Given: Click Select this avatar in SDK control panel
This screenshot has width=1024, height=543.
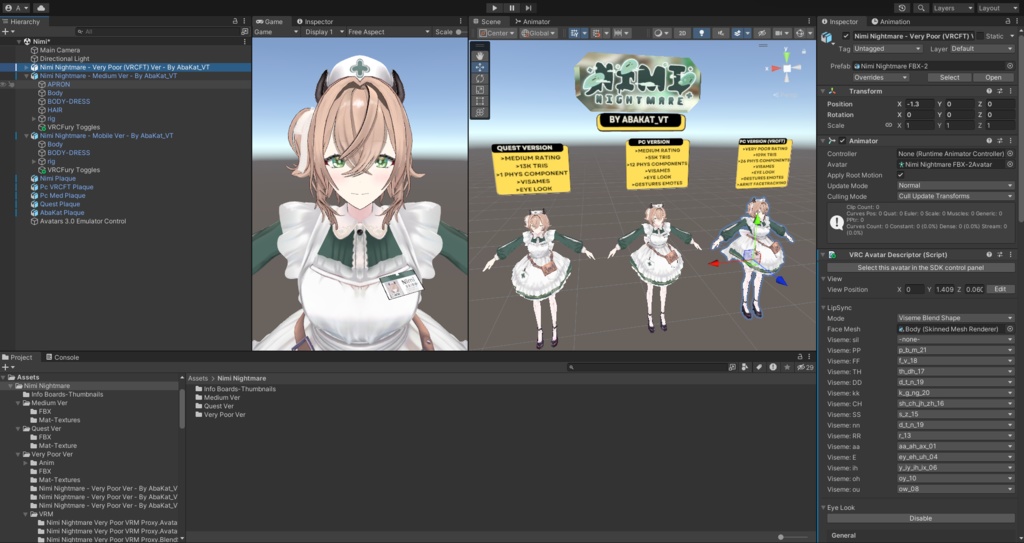Looking at the screenshot, I should pyautogui.click(x=921, y=268).
